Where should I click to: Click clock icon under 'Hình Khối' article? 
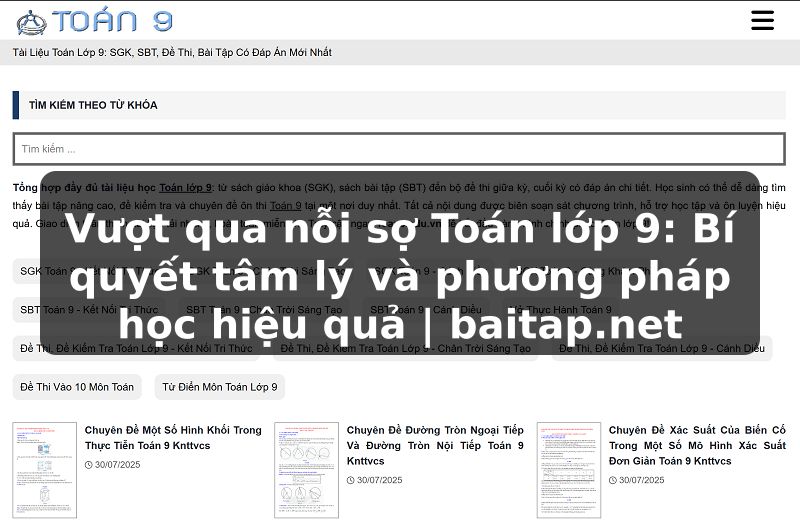click(89, 465)
